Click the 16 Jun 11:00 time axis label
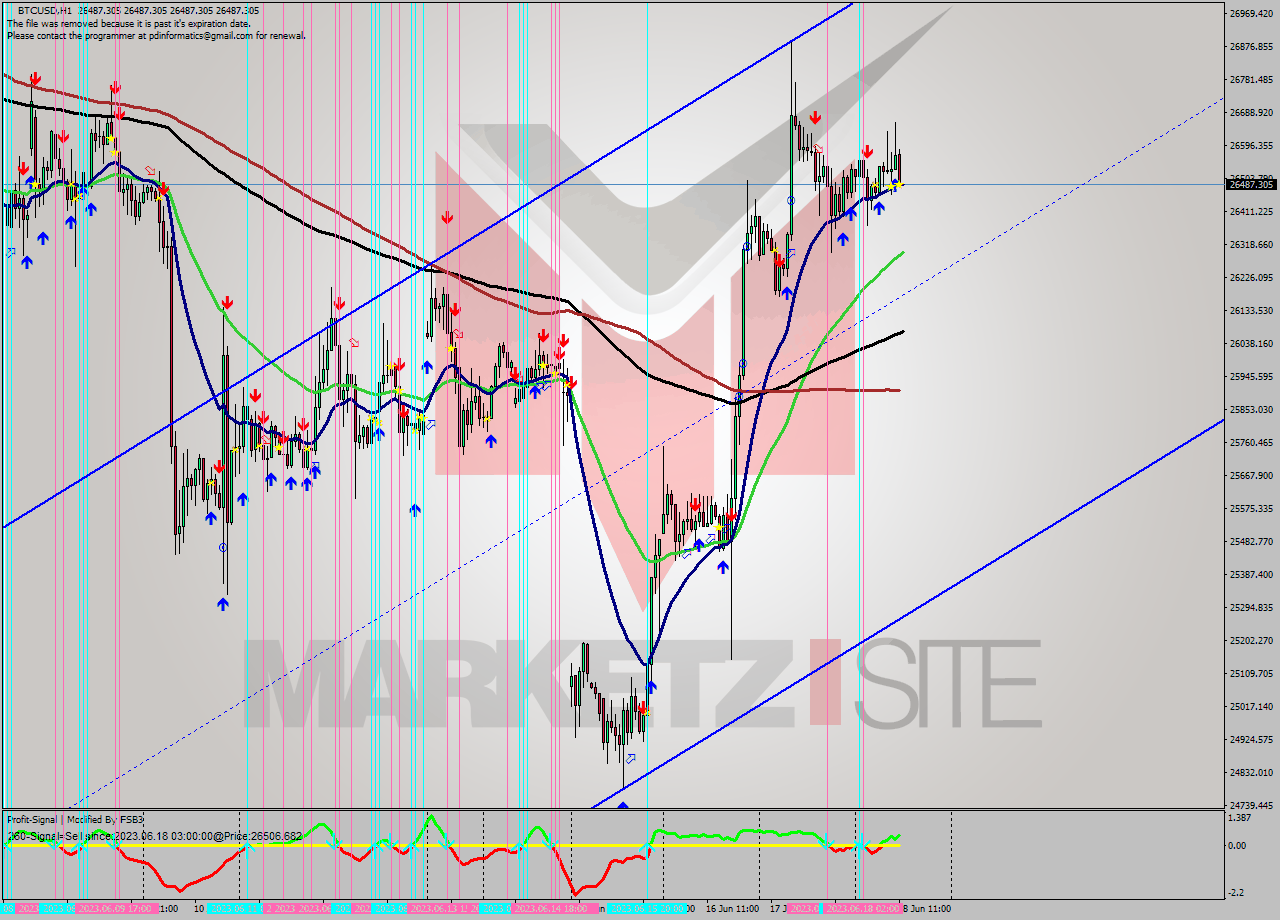The image size is (1280, 920). tap(731, 909)
